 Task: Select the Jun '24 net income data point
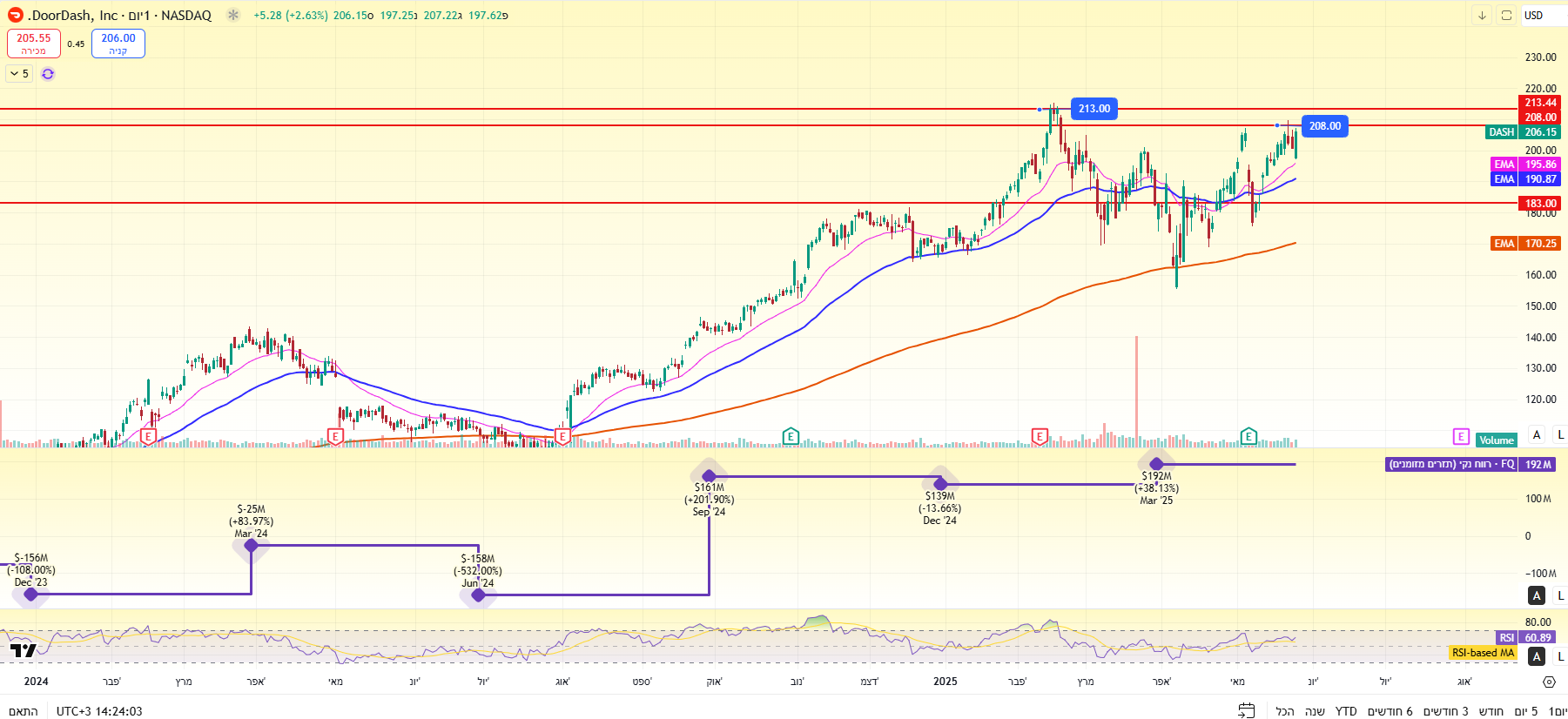(x=478, y=595)
